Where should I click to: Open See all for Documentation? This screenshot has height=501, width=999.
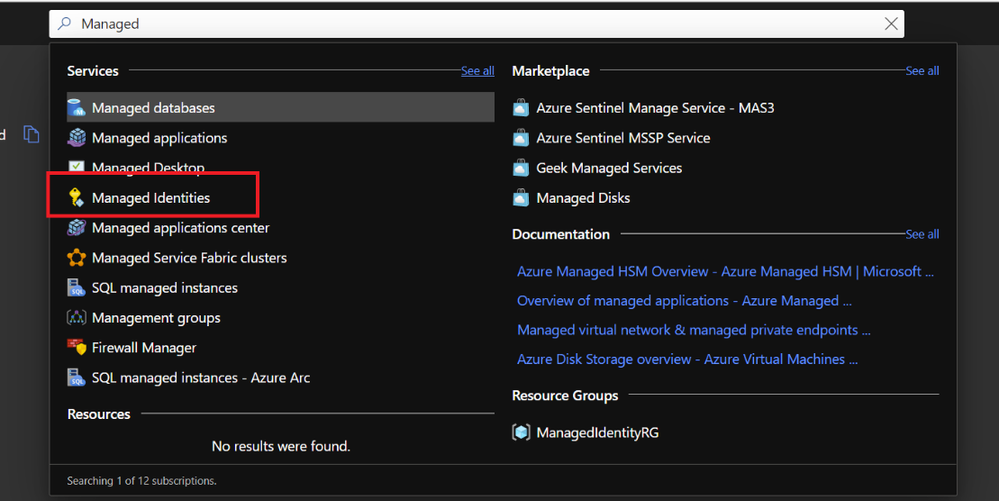(923, 234)
